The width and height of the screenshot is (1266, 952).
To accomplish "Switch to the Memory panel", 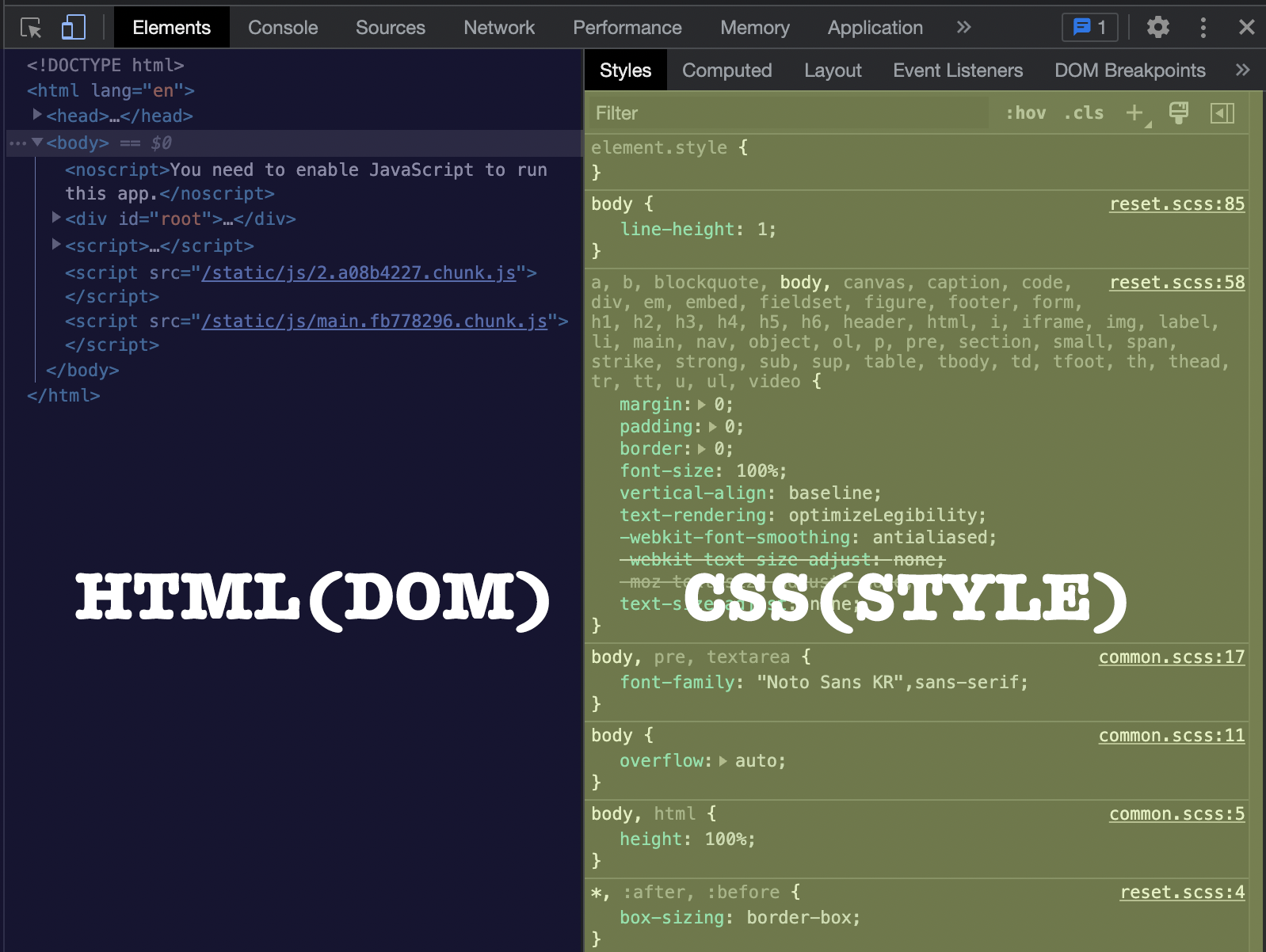I will pos(755,28).
